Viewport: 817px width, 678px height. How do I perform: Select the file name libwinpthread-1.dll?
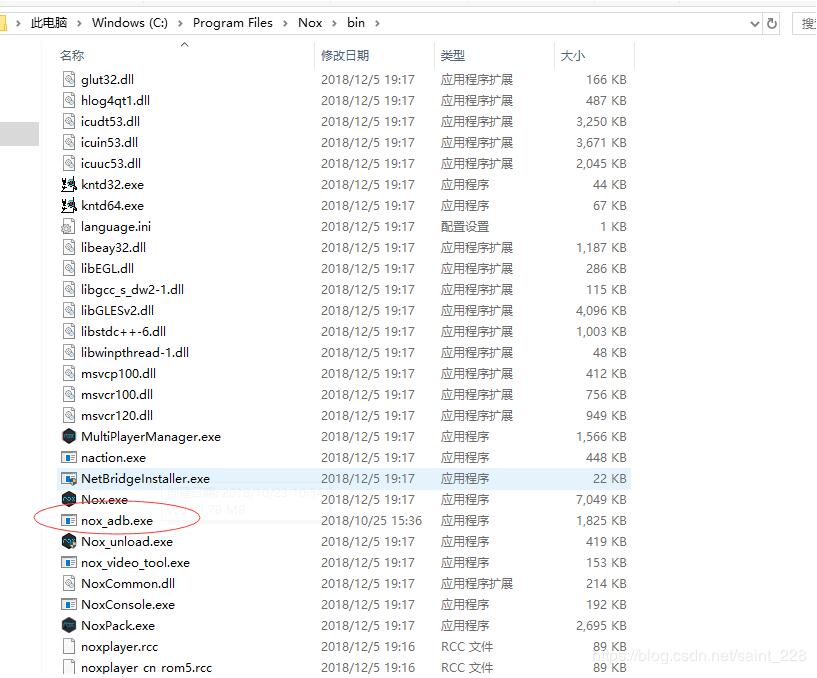(x=135, y=353)
